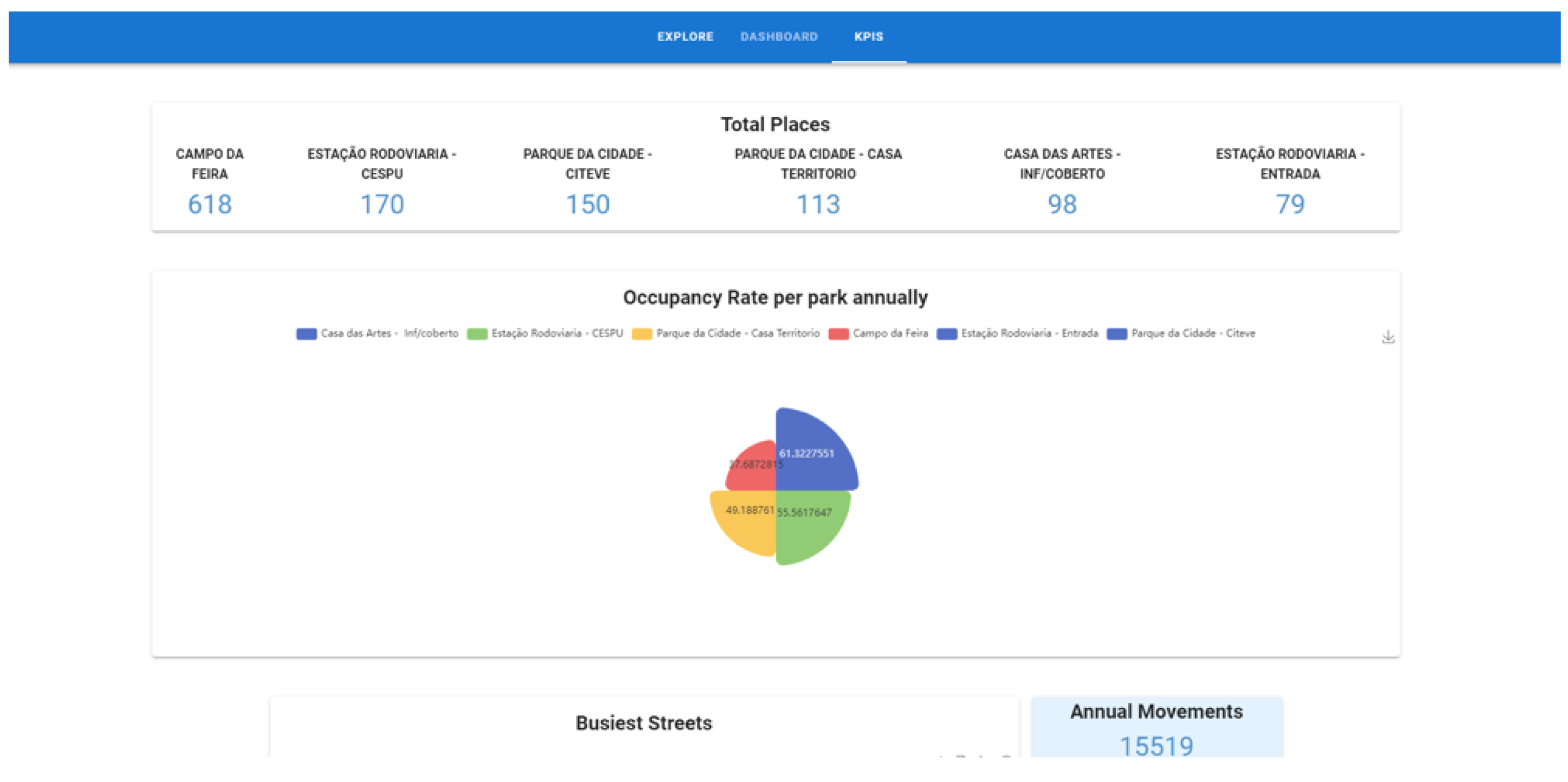Select the KPIS tab
This screenshot has height=782, width=1568.
[869, 36]
